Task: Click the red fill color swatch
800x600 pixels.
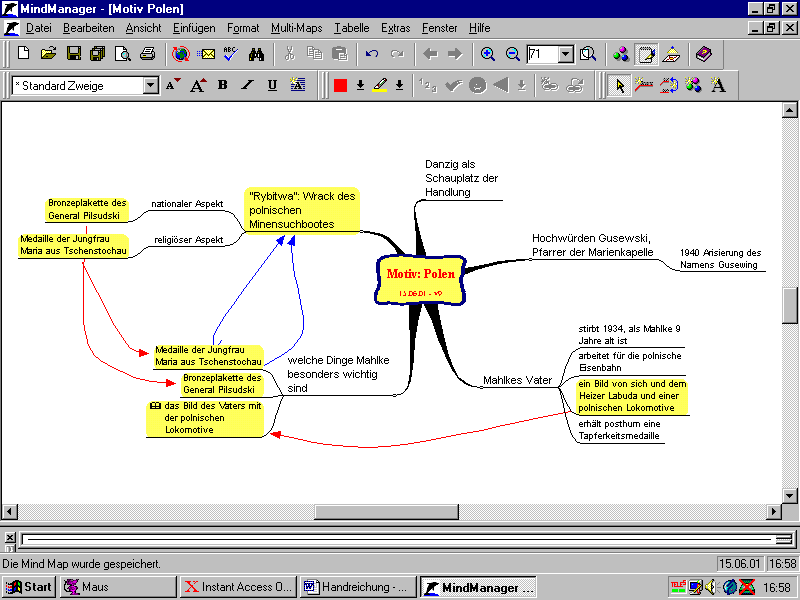Action: (x=340, y=86)
